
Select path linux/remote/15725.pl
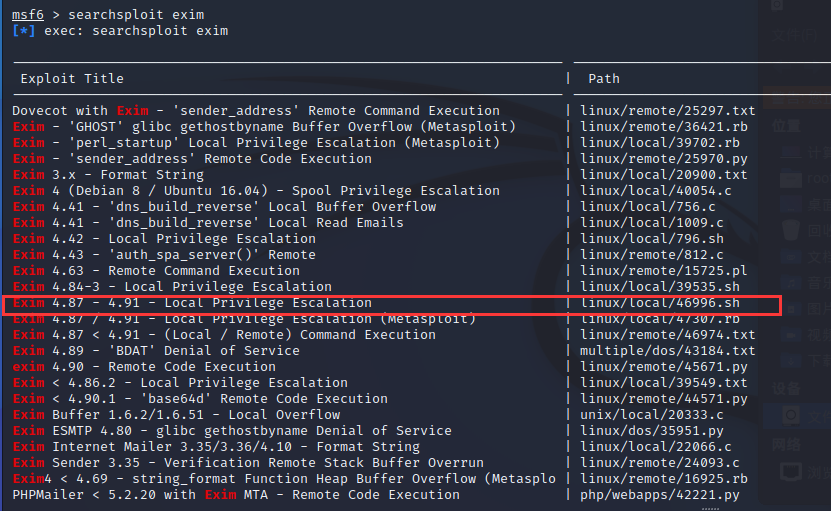point(664,271)
